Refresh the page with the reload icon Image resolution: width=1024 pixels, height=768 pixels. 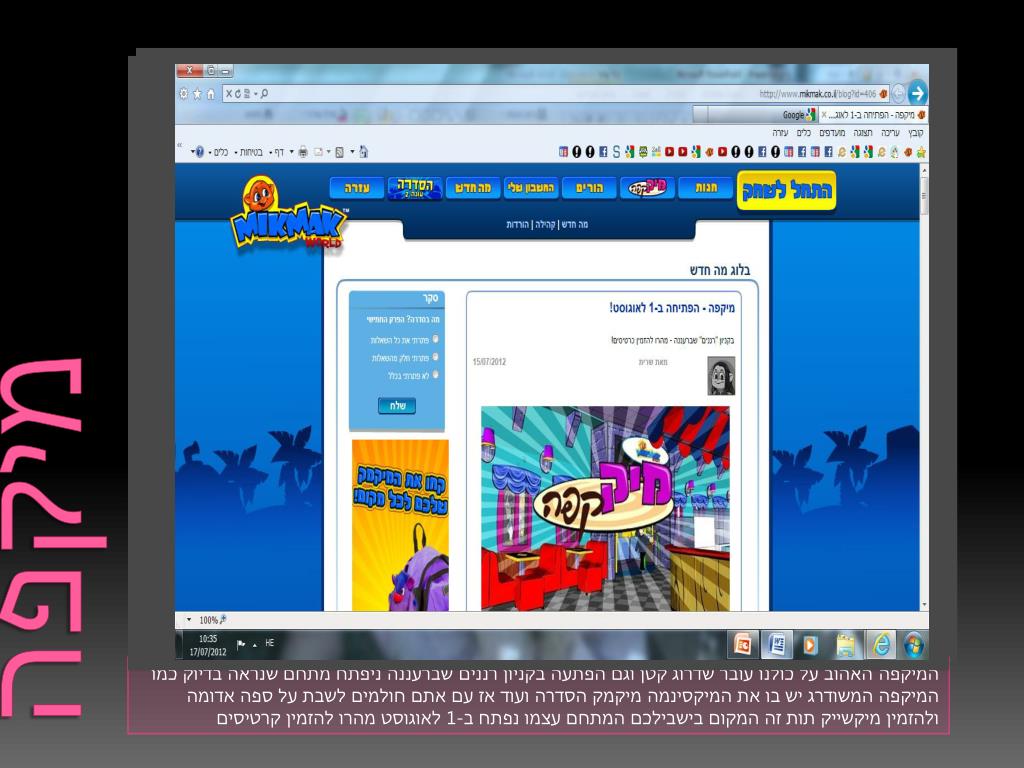pos(238,93)
